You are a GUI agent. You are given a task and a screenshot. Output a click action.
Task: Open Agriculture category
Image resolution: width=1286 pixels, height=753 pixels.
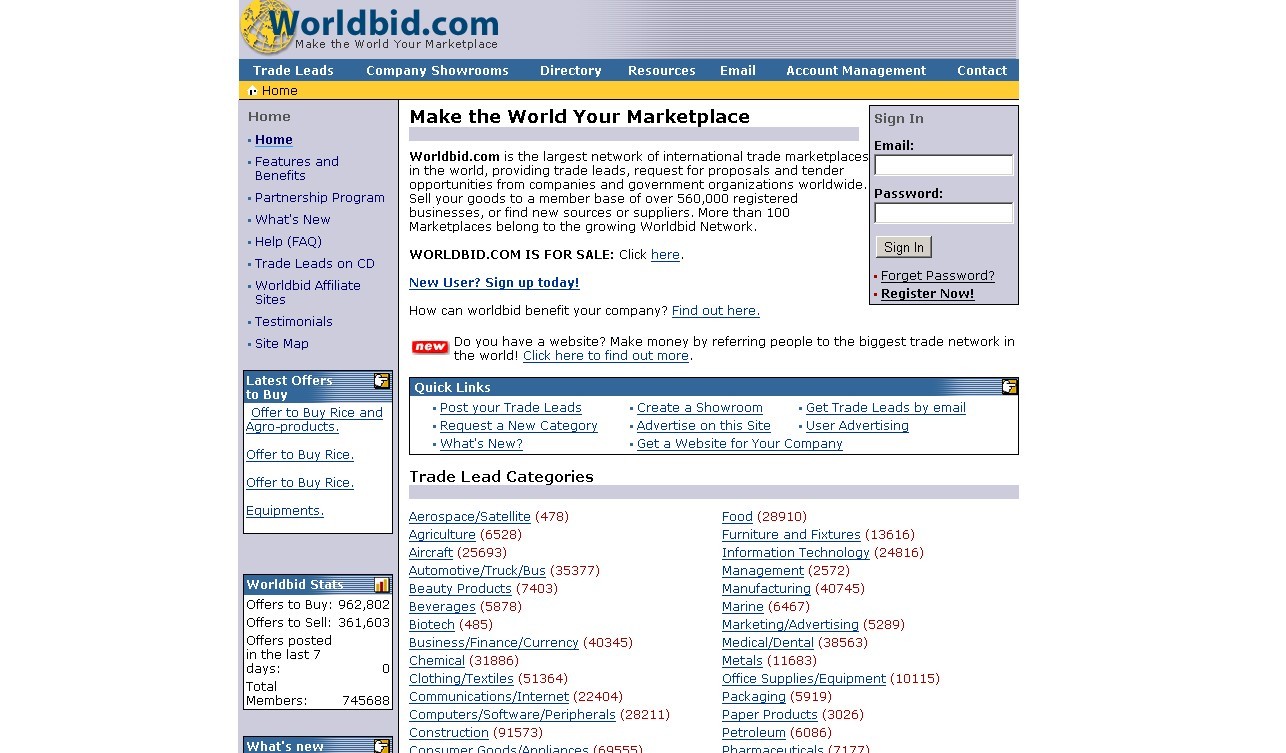(442, 535)
